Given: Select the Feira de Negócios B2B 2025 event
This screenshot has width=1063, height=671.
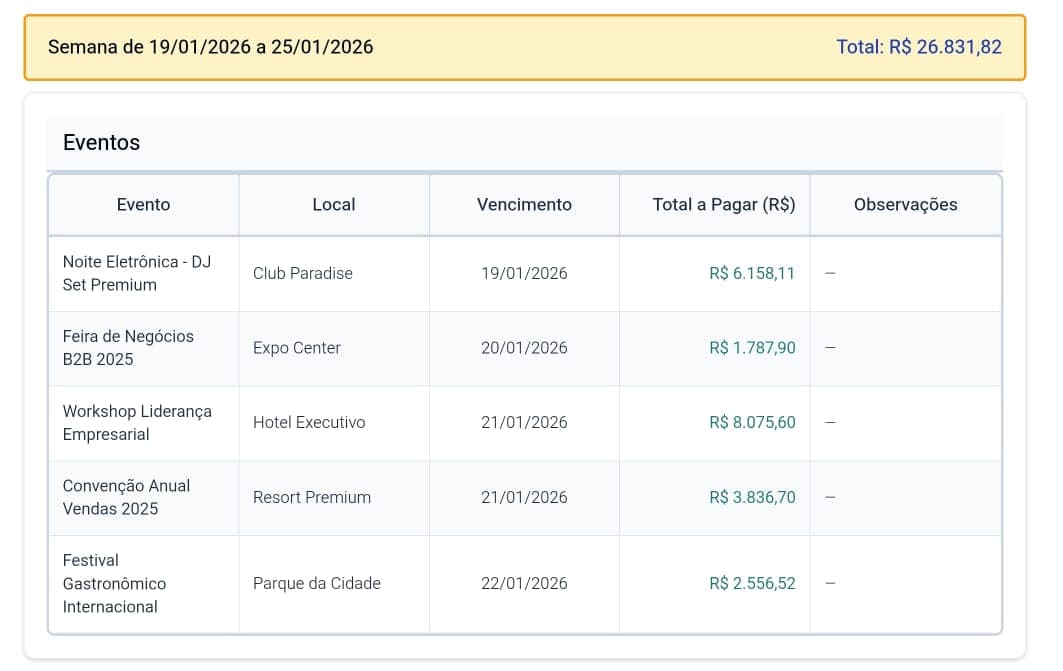Looking at the screenshot, I should tap(130, 348).
